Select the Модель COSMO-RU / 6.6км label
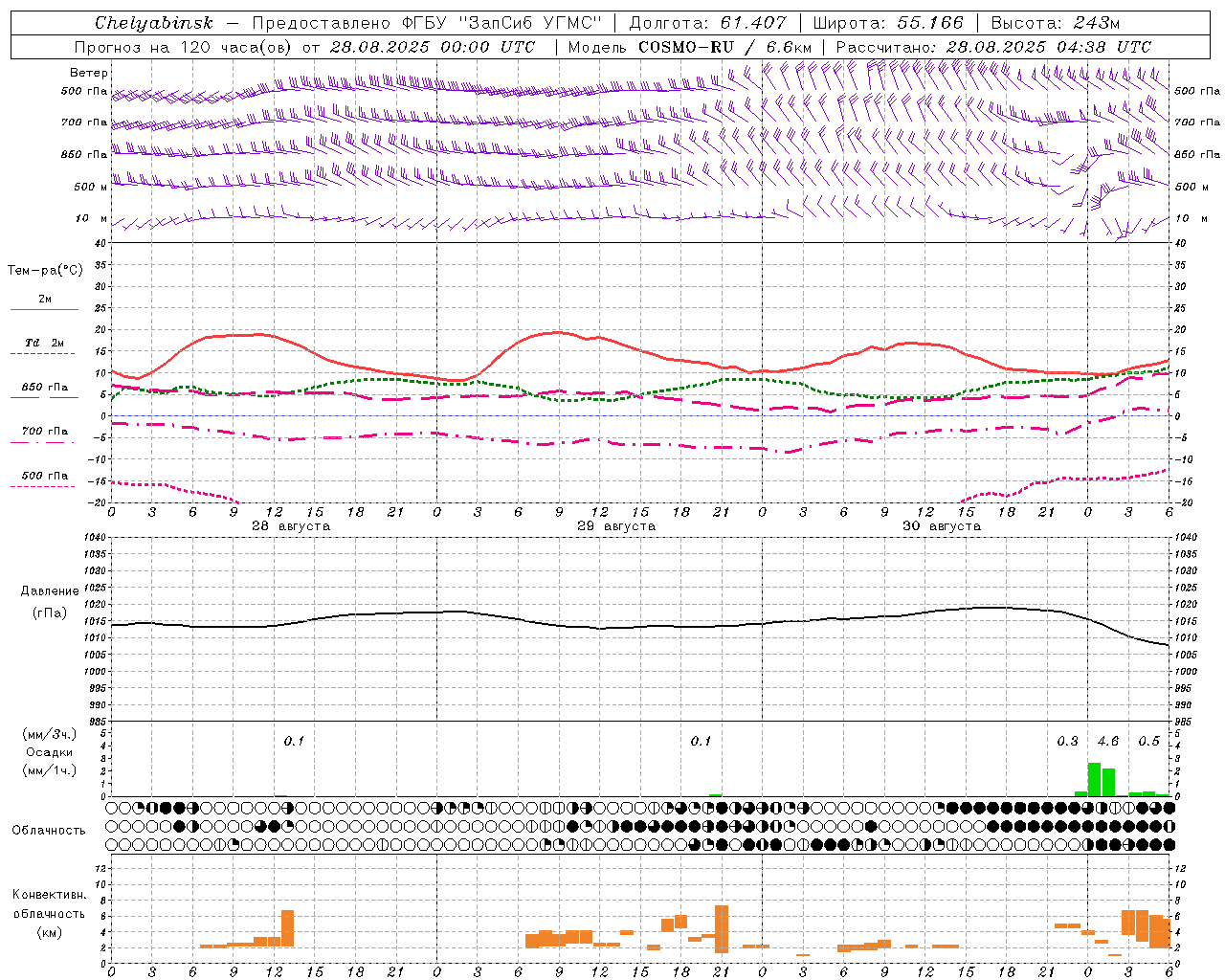 coord(689,47)
